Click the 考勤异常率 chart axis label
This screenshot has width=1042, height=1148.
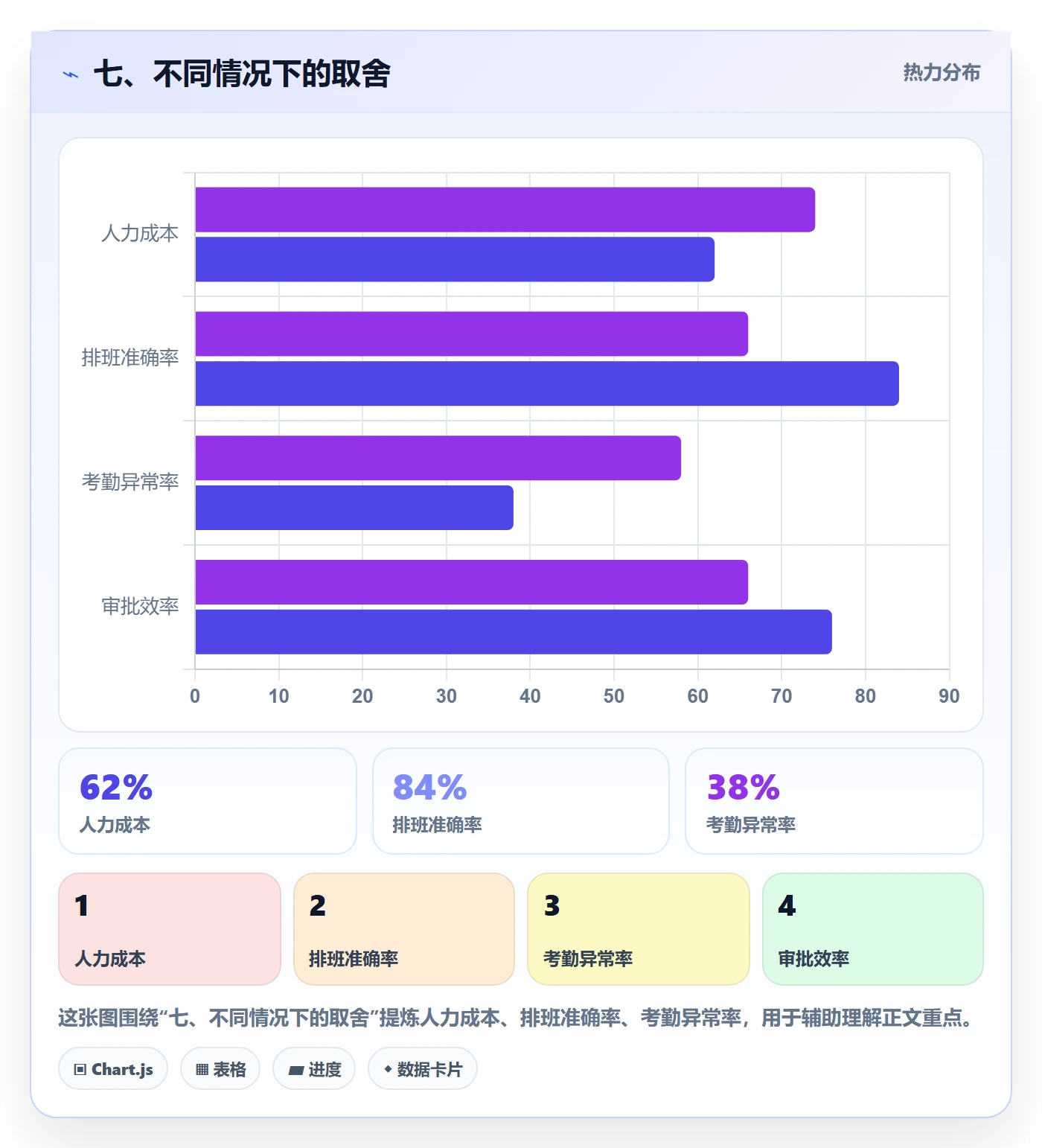point(130,482)
